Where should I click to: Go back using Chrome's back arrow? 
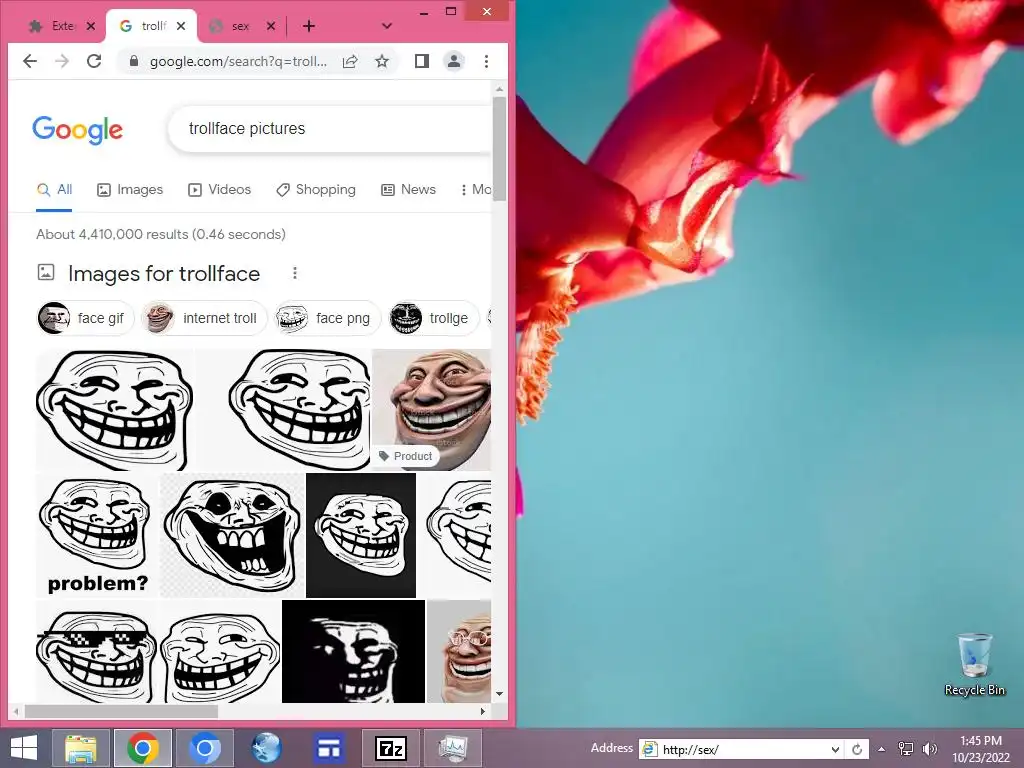point(30,61)
